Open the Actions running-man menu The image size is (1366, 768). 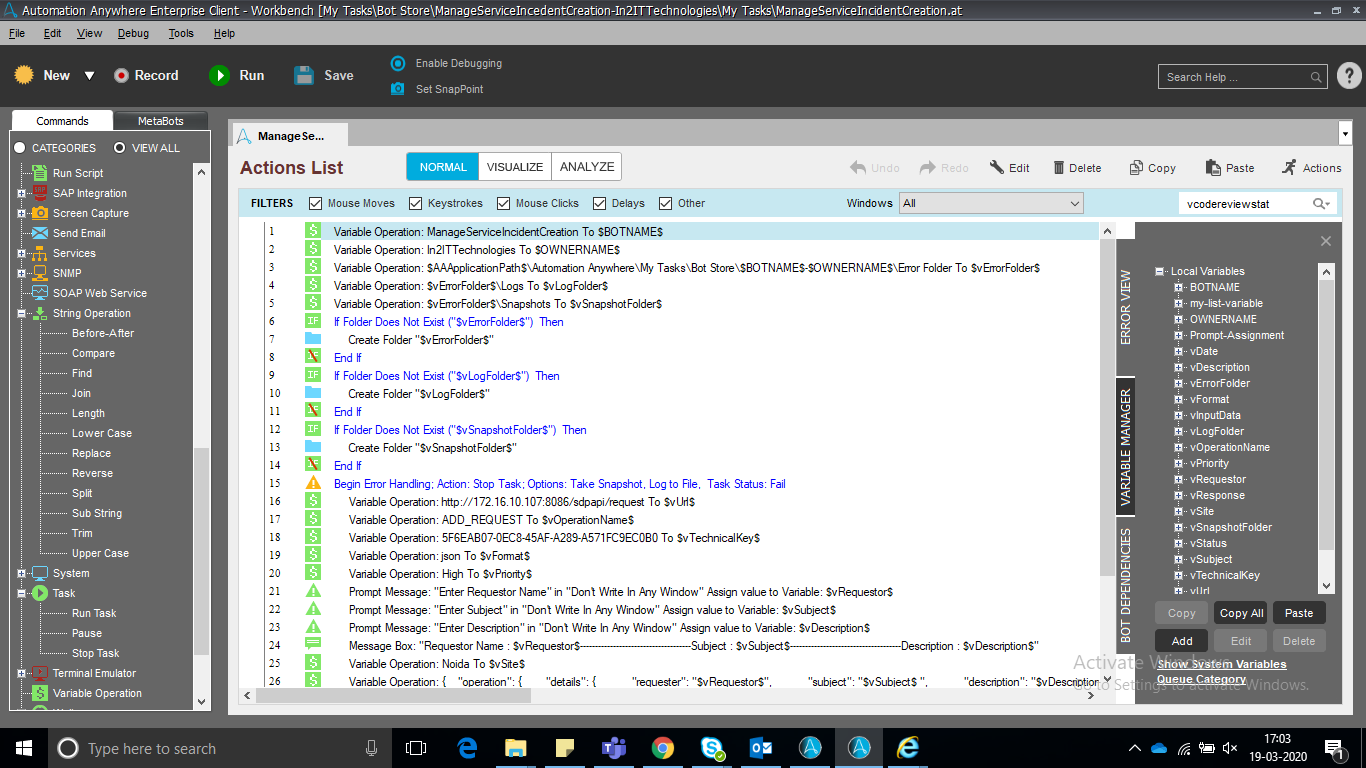pos(1290,167)
